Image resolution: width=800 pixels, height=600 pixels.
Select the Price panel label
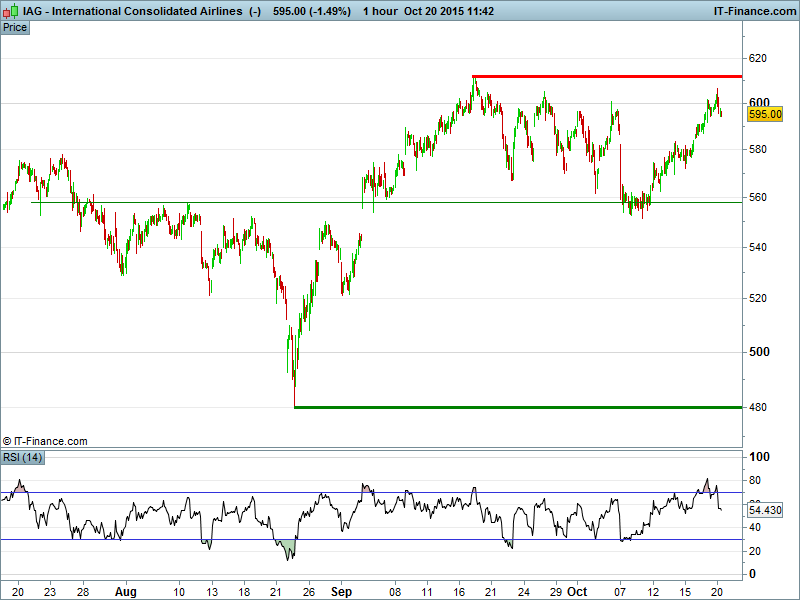(x=15, y=27)
